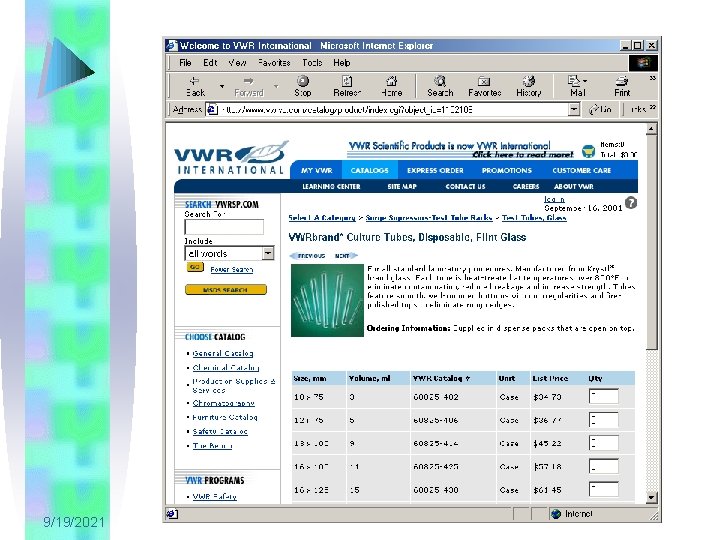Image resolution: width=720 pixels, height=540 pixels.
Task: Click the Select A Category breadcrumb link
Action: [322, 218]
